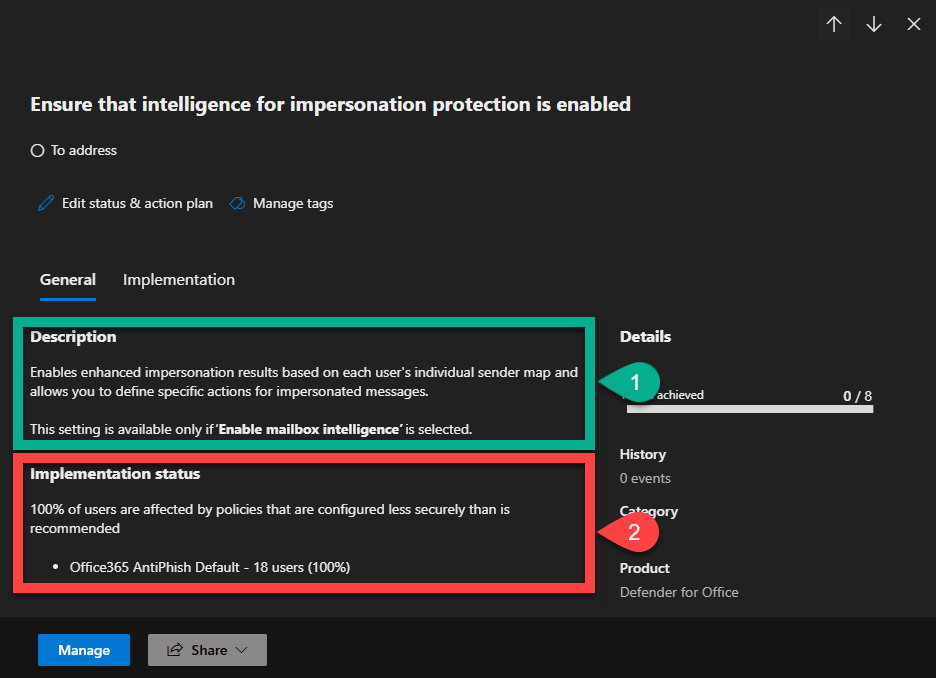Click the Implementation status heading
This screenshot has height=678, width=936.
[115, 474]
